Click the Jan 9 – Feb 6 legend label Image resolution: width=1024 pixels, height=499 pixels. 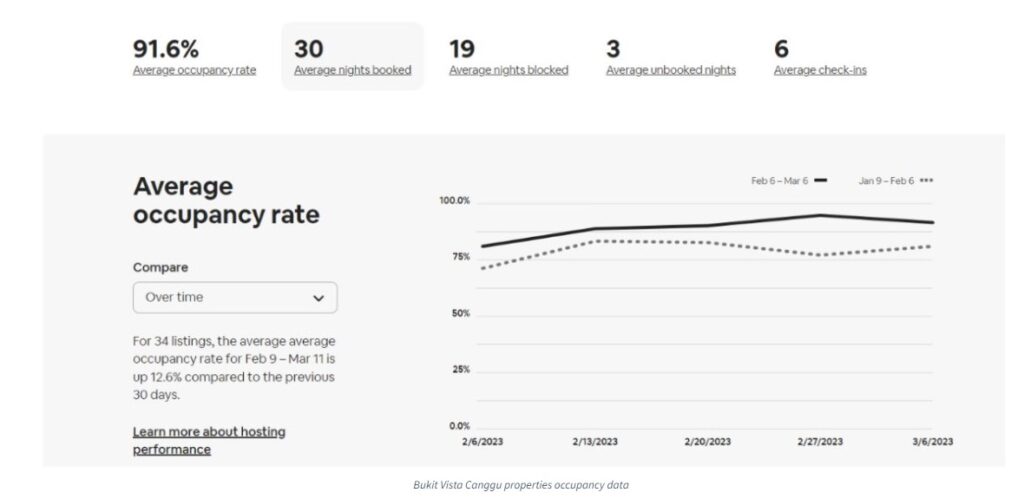[x=886, y=180]
